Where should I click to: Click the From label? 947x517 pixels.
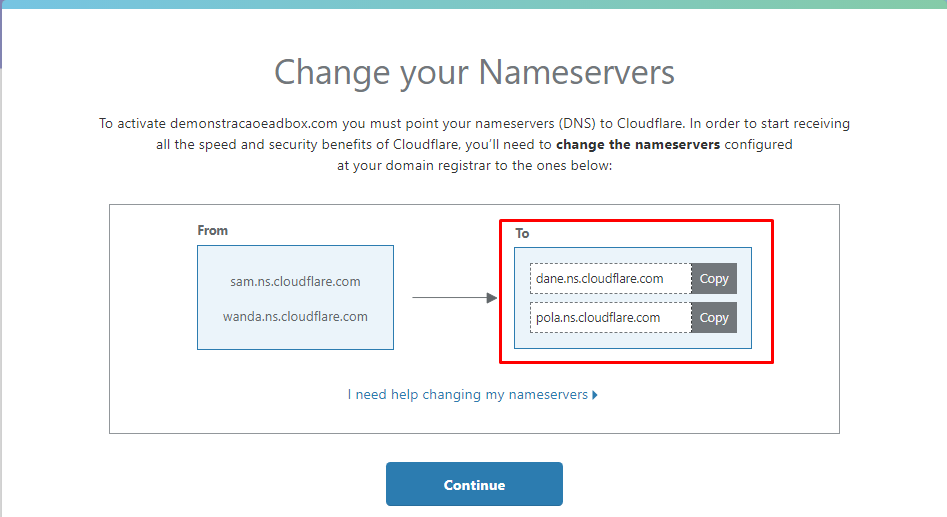pyautogui.click(x=213, y=231)
